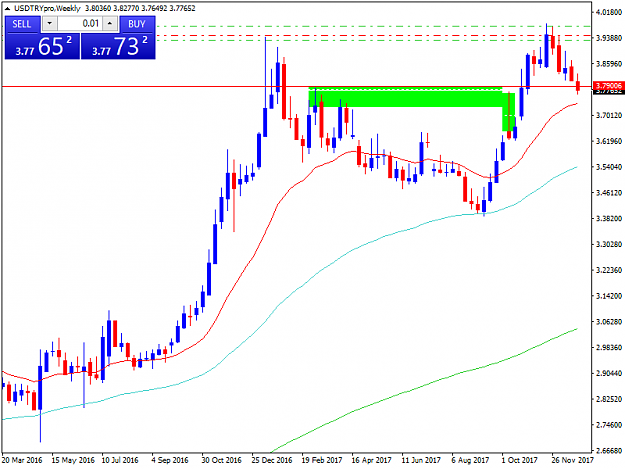This screenshot has height=469, width=625.
Task: Decrease lot volume with the down arrow
Action: coord(49,24)
